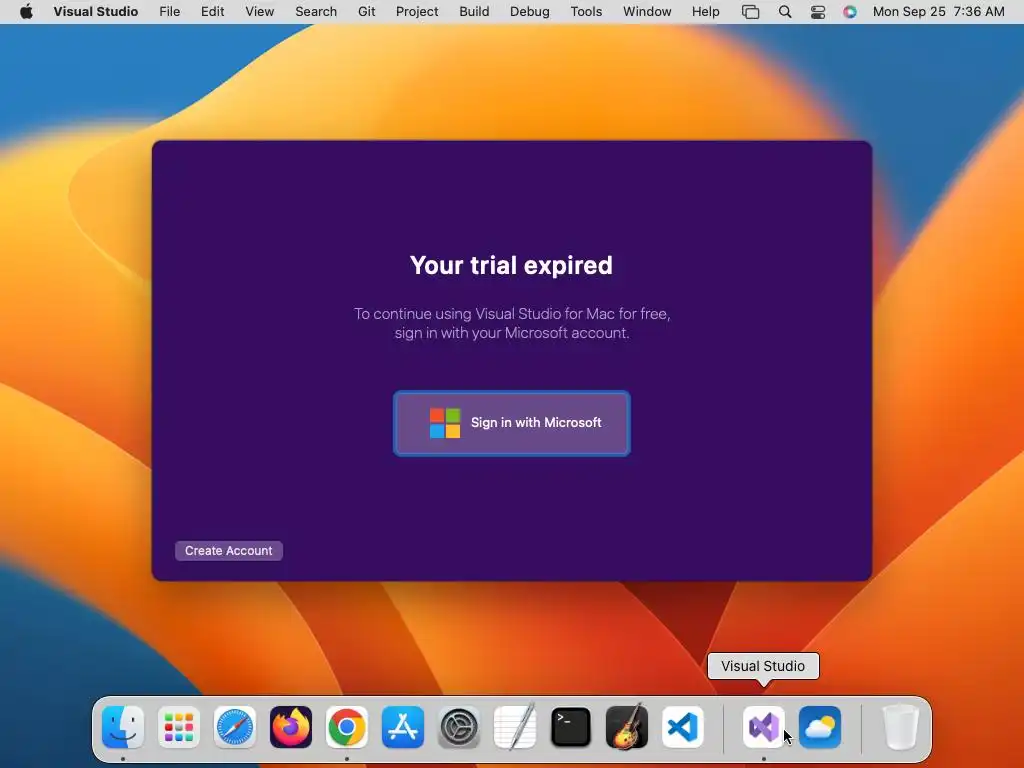Open the View menu
The height and width of the screenshot is (768, 1024).
coord(259,12)
